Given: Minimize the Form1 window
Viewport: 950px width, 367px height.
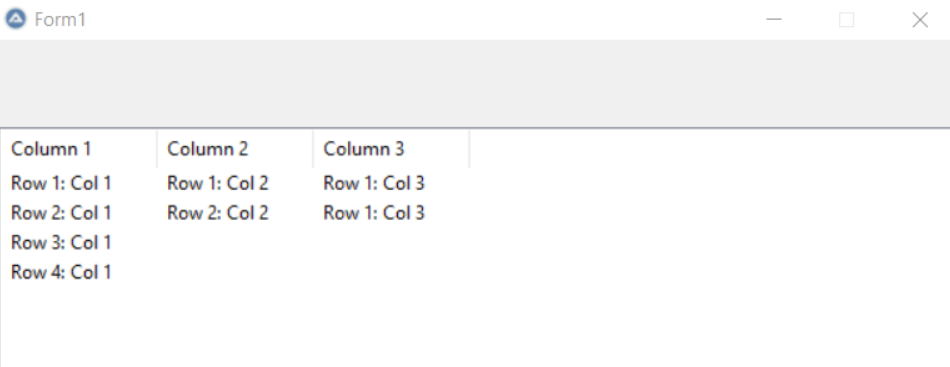Looking at the screenshot, I should tap(774, 19).
